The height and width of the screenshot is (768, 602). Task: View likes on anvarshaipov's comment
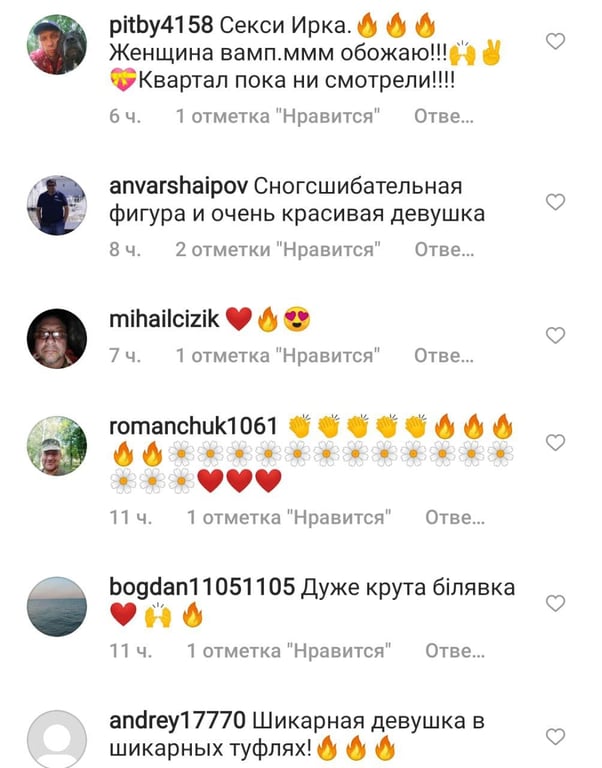pyautogui.click(x=278, y=250)
